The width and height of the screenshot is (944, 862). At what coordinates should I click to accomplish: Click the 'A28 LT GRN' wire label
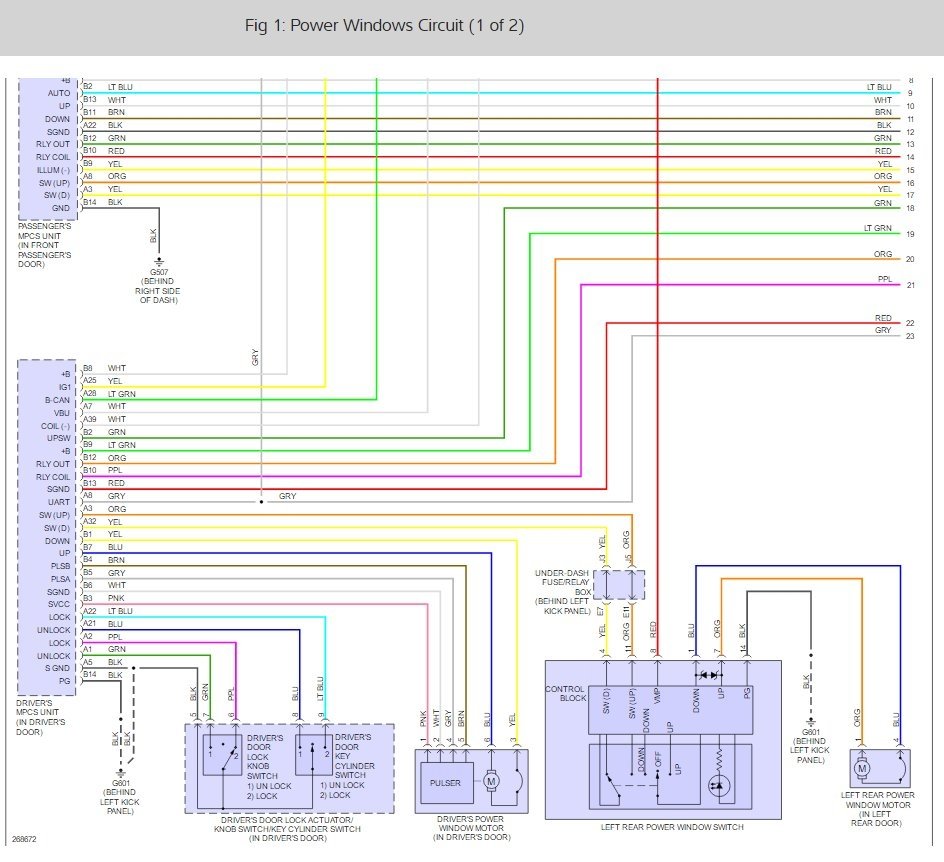(110, 394)
